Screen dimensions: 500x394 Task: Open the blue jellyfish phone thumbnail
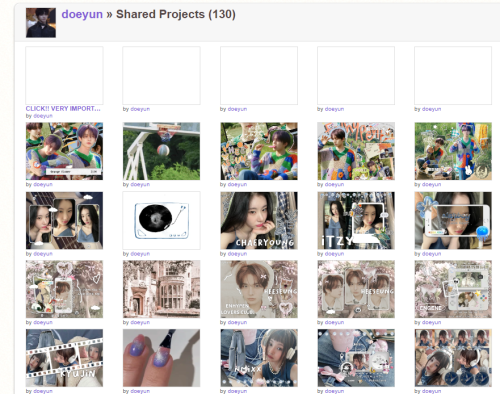click(x=453, y=220)
